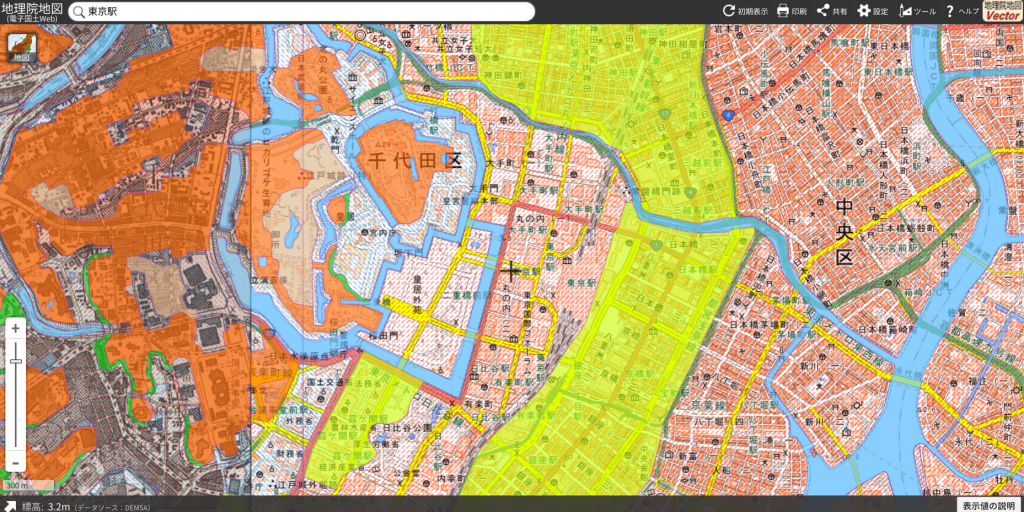Viewport: 1024px width, 512px height.
Task: Click the zoom level slider handle
Action: pyautogui.click(x=15, y=361)
